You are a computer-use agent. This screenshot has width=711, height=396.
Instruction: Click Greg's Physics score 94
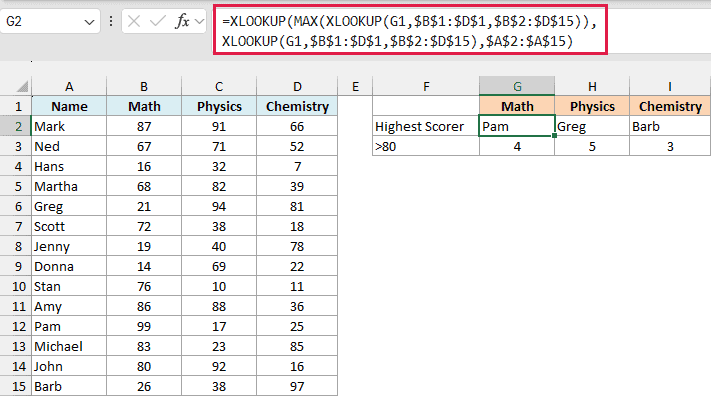(x=219, y=206)
